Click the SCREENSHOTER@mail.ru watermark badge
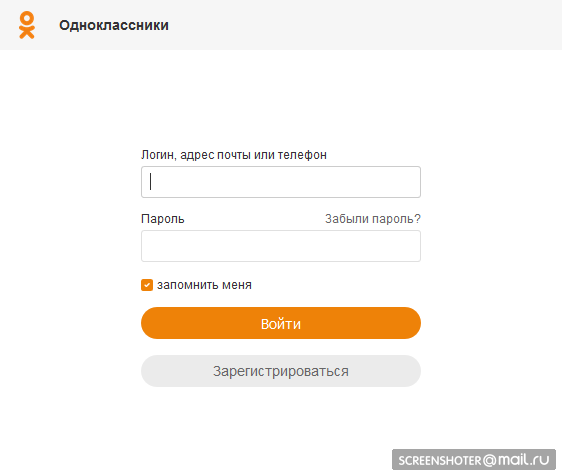This screenshot has height=476, width=562. click(x=474, y=460)
